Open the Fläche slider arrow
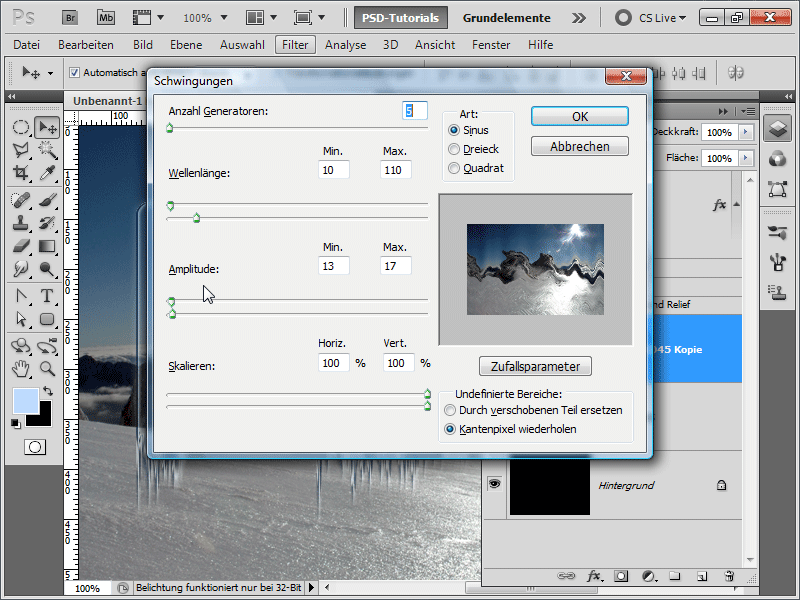 tap(745, 158)
